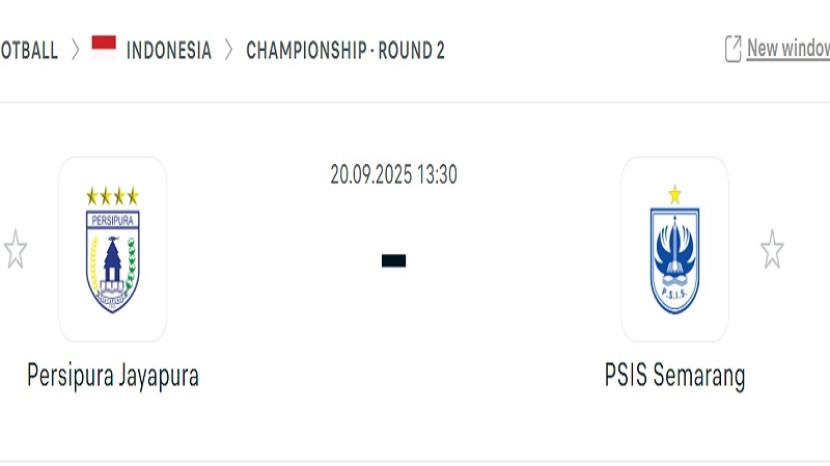Image resolution: width=830 pixels, height=466 pixels.
Task: Click the kickoff time 13:30
Action: [435, 174]
